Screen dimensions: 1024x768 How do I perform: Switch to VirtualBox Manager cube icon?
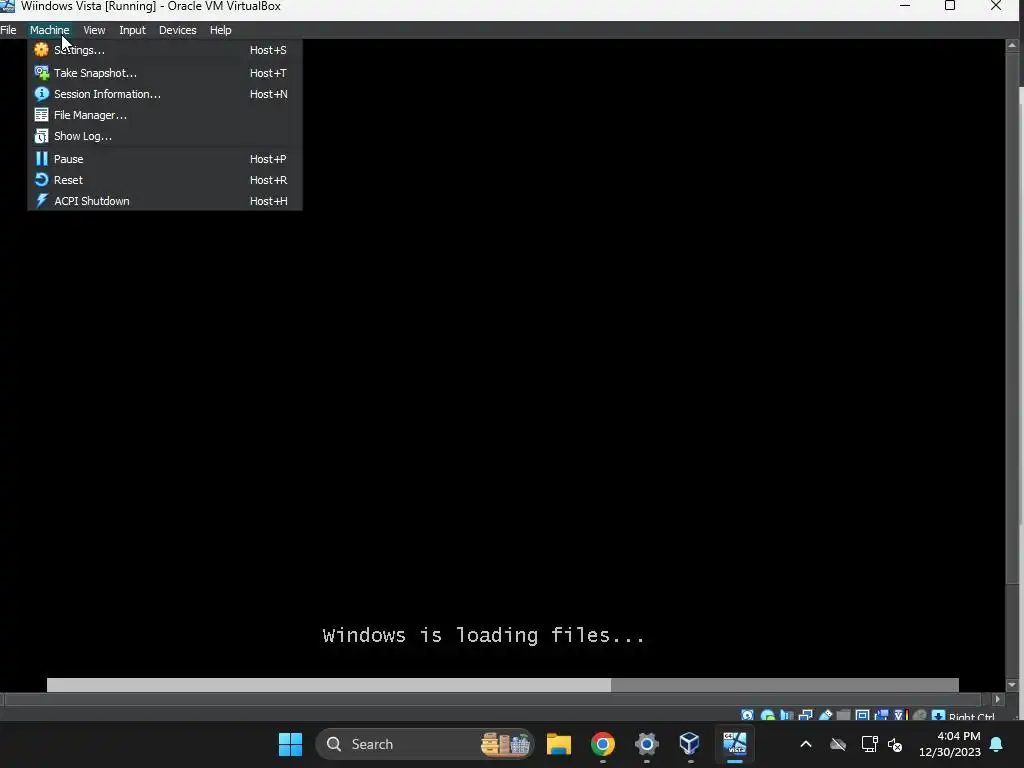690,744
